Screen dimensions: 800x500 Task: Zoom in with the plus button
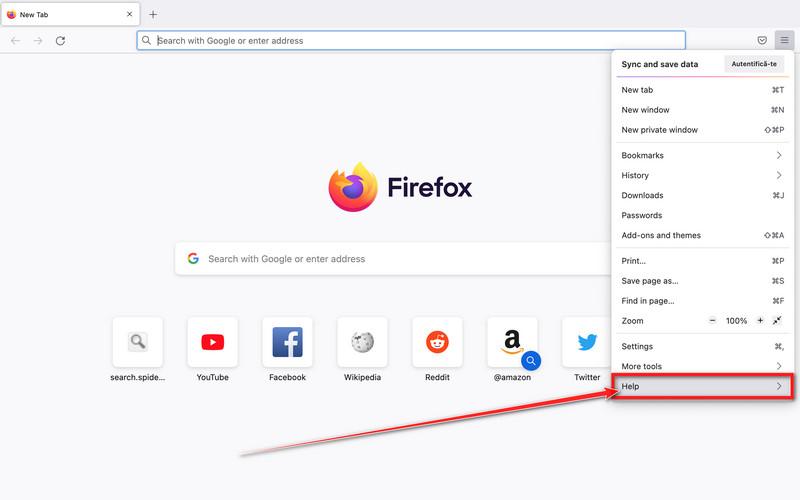tap(760, 320)
